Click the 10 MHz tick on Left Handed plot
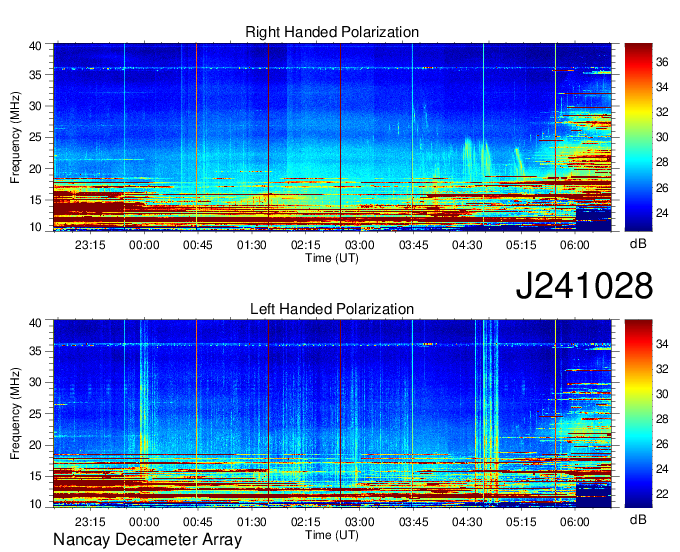The image size is (680, 552). (35, 503)
